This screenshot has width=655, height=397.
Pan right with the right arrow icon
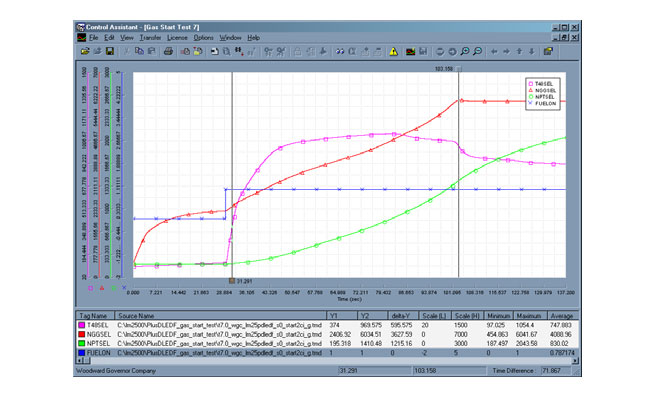coord(507,51)
